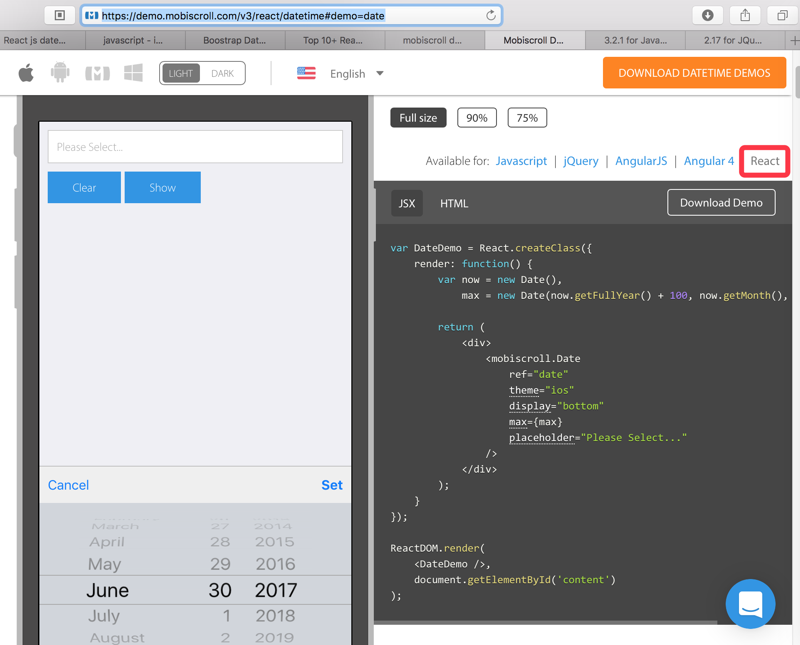
Task: Keep LIGHT theme selected
Action: 179,72
